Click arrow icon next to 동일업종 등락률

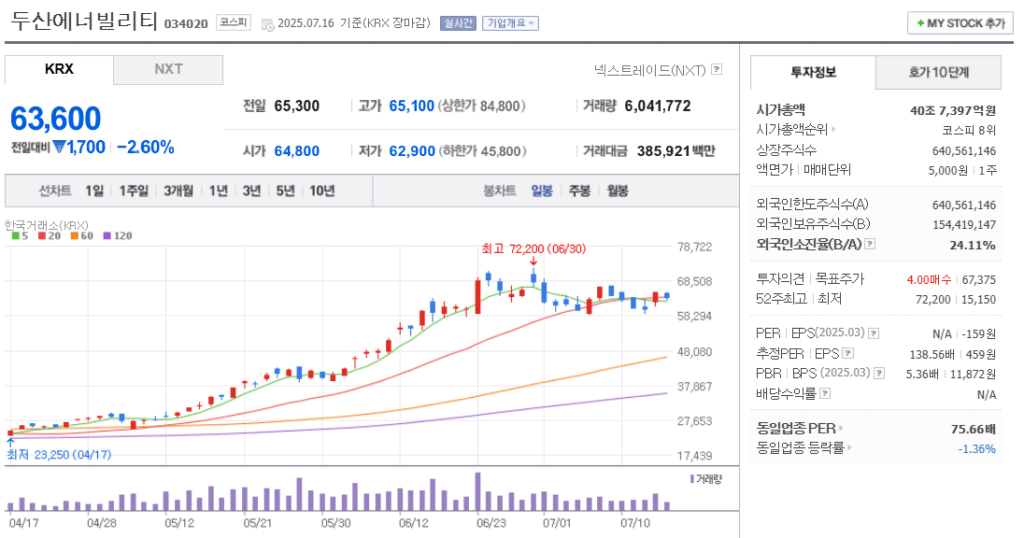pos(849,449)
